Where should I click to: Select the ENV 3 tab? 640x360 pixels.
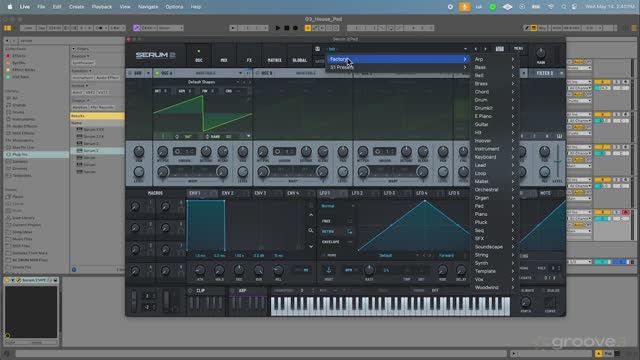pyautogui.click(x=260, y=193)
